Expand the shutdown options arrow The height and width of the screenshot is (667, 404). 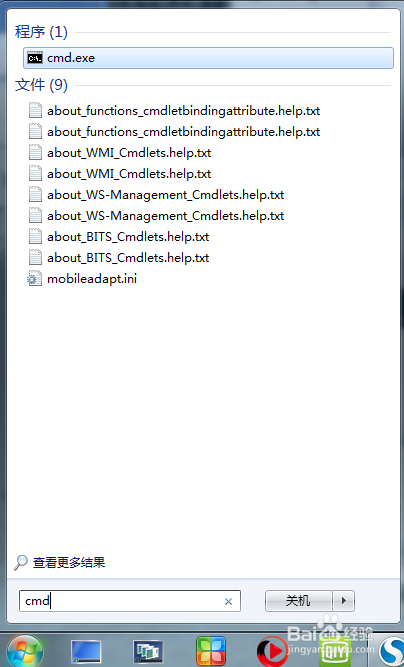click(x=344, y=601)
